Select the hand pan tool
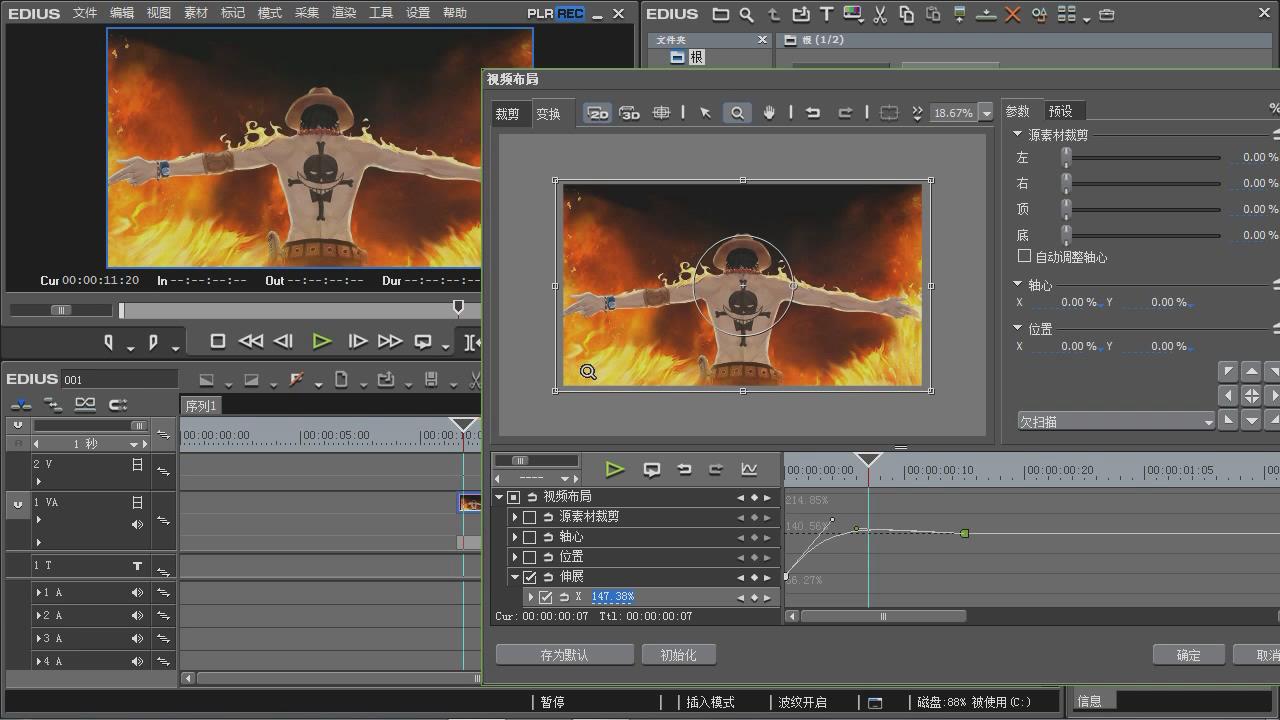 point(769,113)
